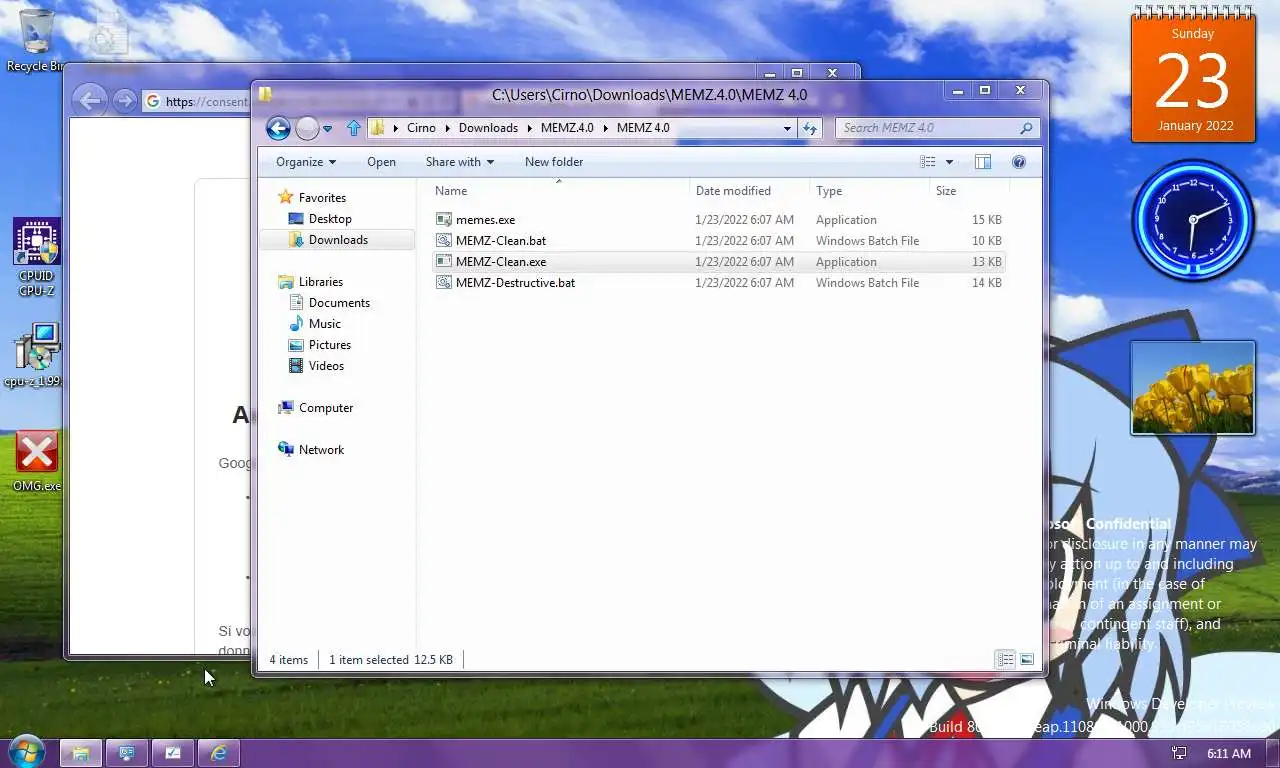Click the Downloads breadcrumb in the address bar
1280x768 pixels.
(x=488, y=128)
